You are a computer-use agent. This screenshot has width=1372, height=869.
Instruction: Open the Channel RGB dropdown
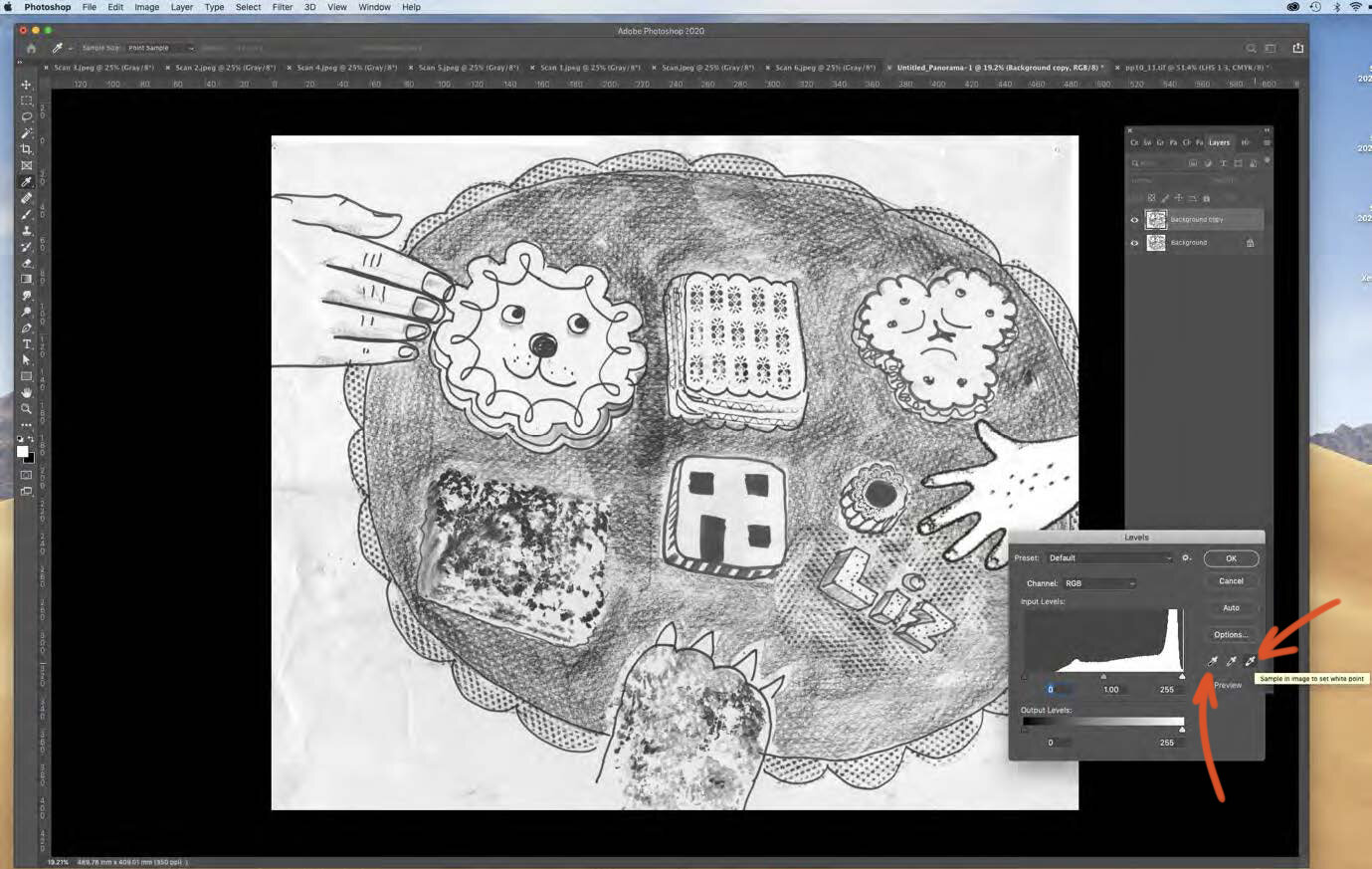click(1099, 583)
